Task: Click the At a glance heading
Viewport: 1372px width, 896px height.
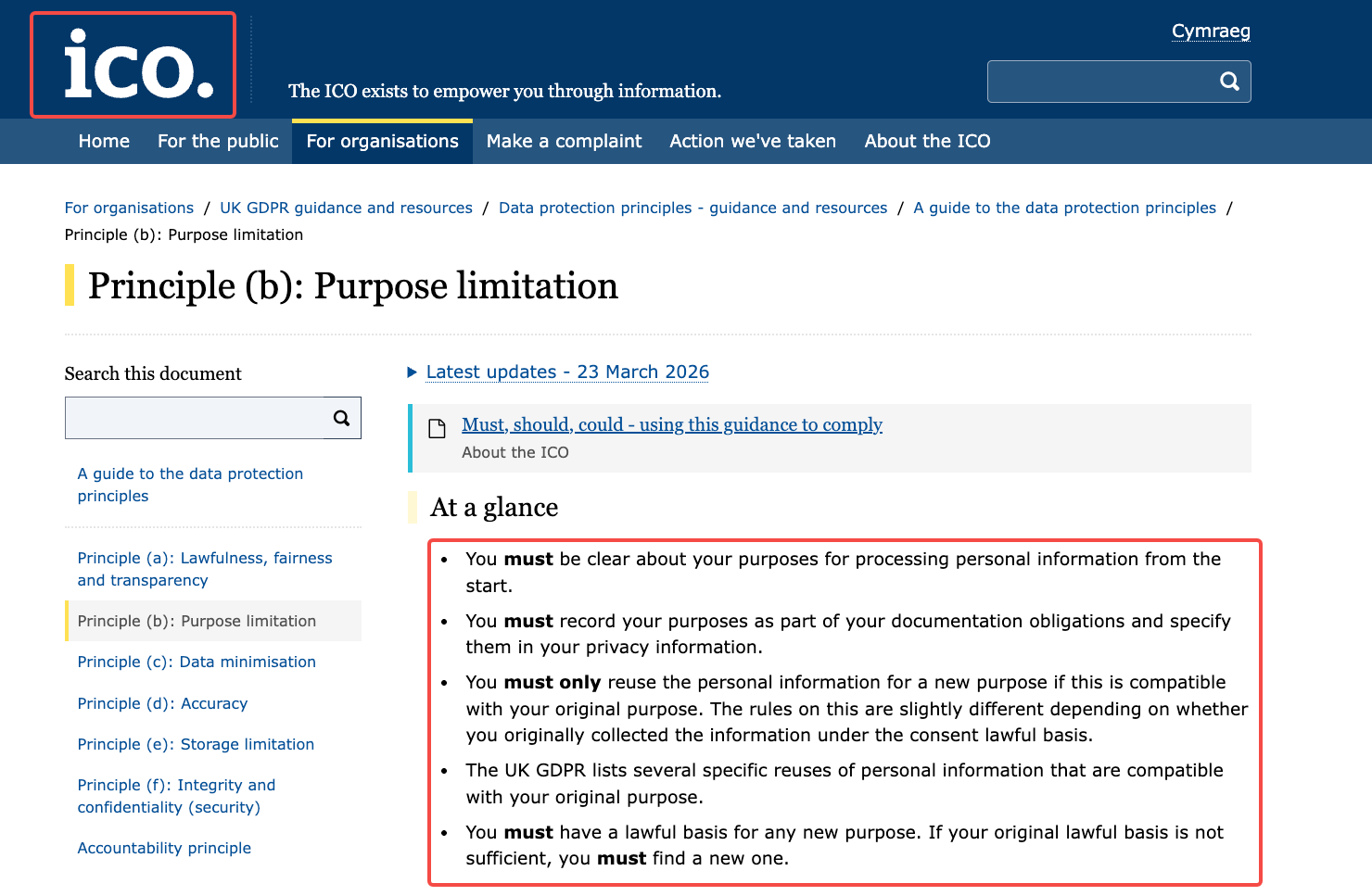Action: point(494,507)
